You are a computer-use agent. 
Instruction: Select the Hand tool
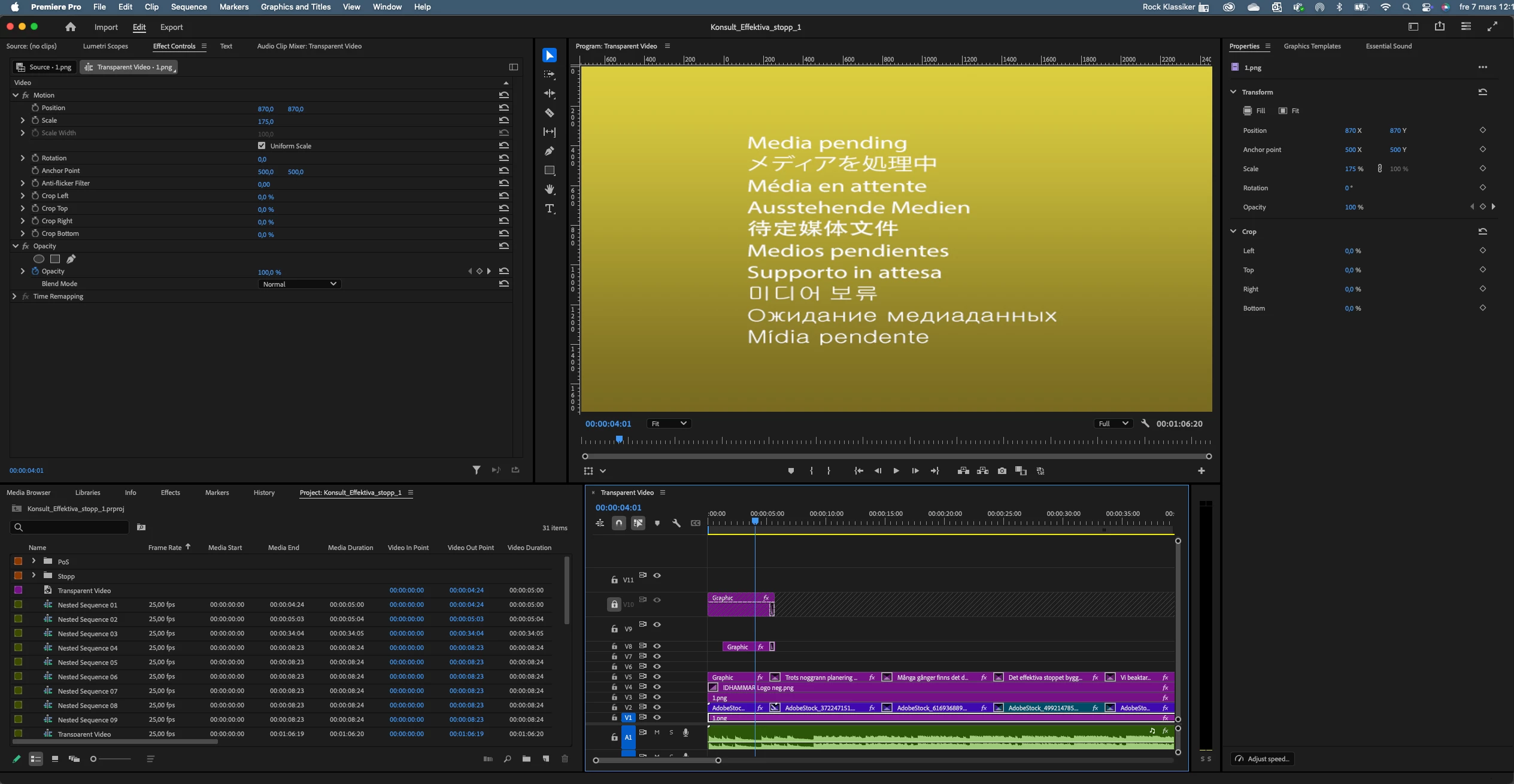click(549, 189)
